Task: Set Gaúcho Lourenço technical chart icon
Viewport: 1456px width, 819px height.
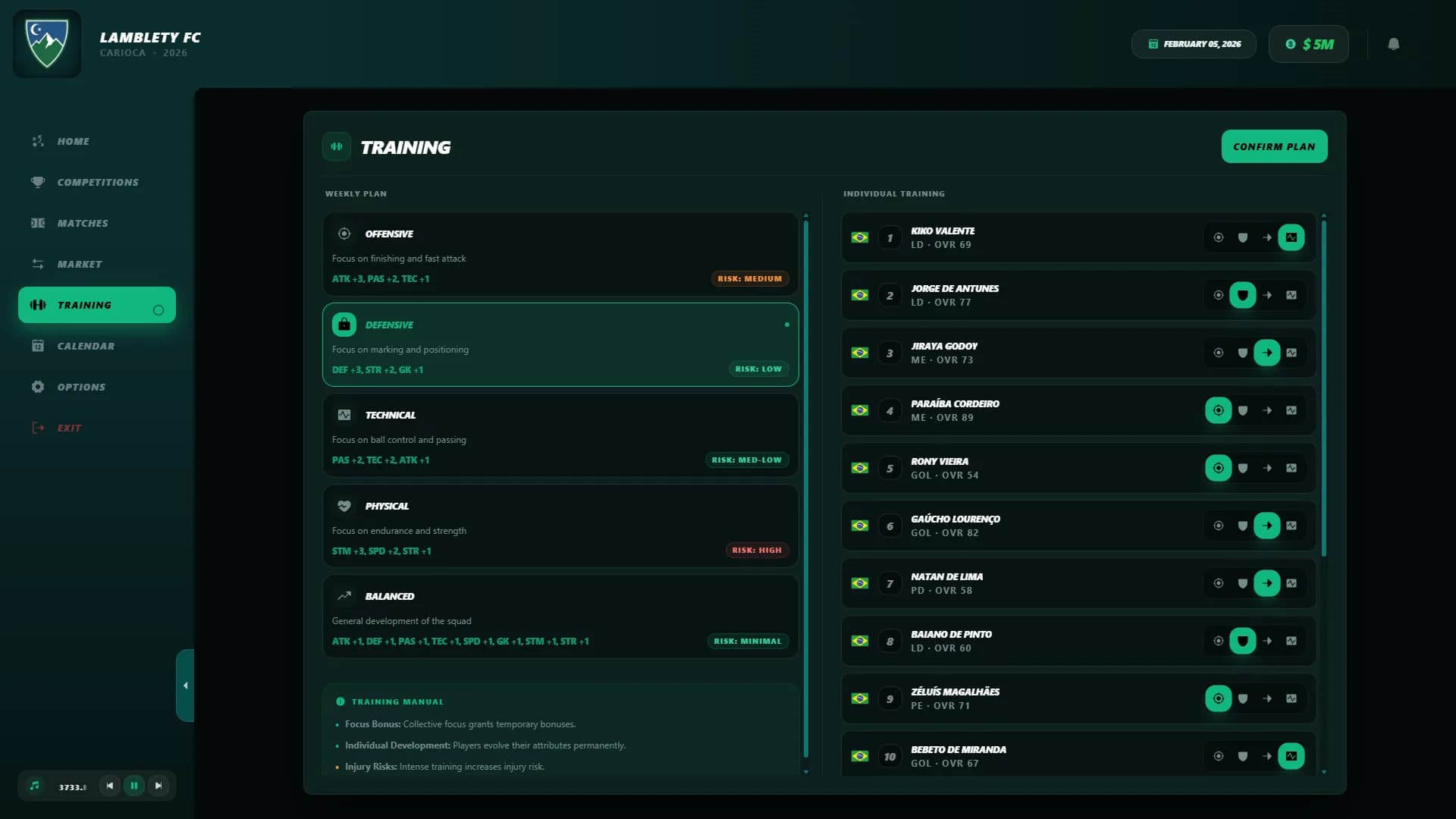Action: (x=1291, y=526)
